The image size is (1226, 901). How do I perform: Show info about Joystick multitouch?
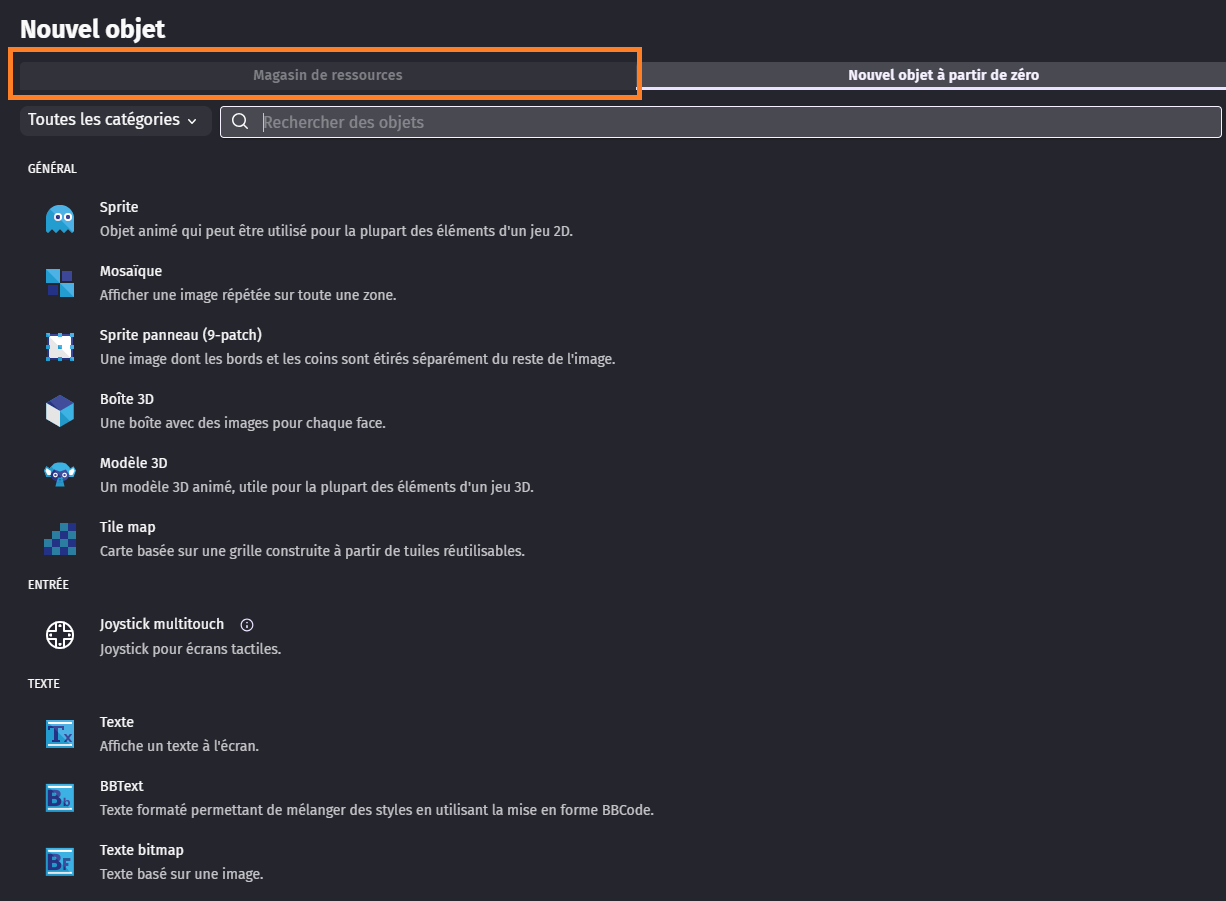coord(247,625)
